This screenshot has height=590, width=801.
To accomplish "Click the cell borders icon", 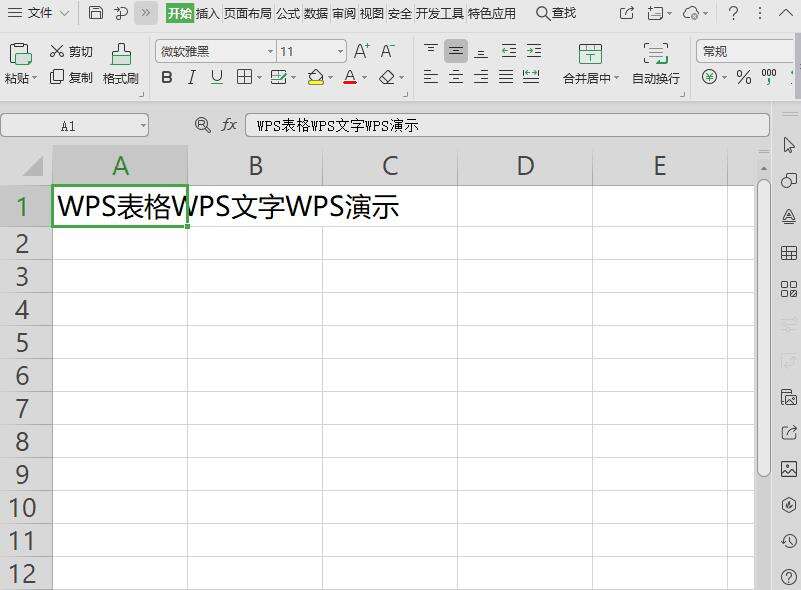I will 245,77.
